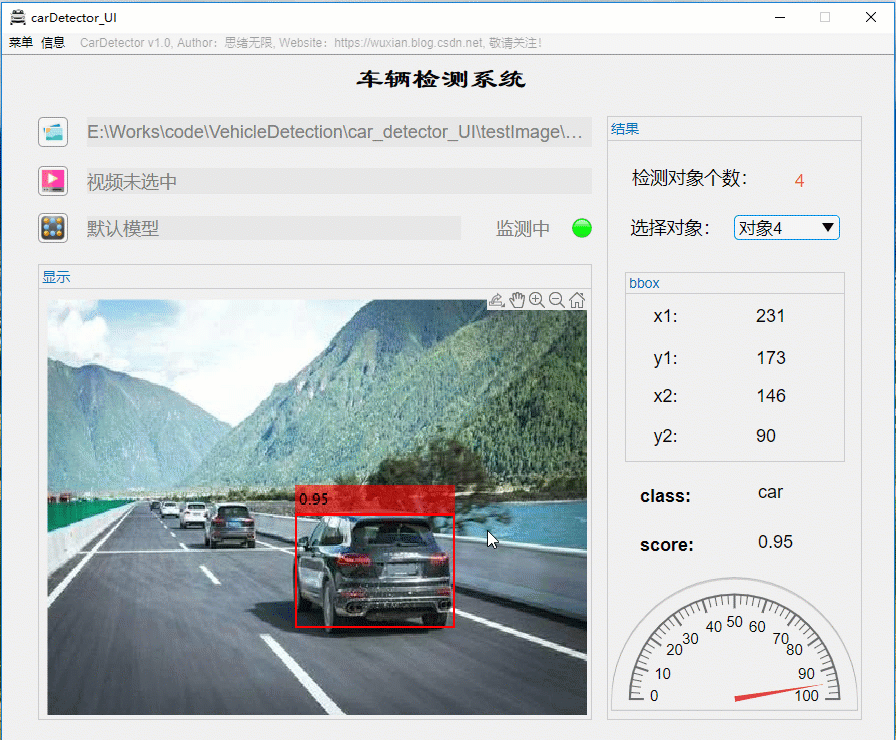Click the 默认模型 model field
The width and height of the screenshot is (896, 740).
coord(274,228)
